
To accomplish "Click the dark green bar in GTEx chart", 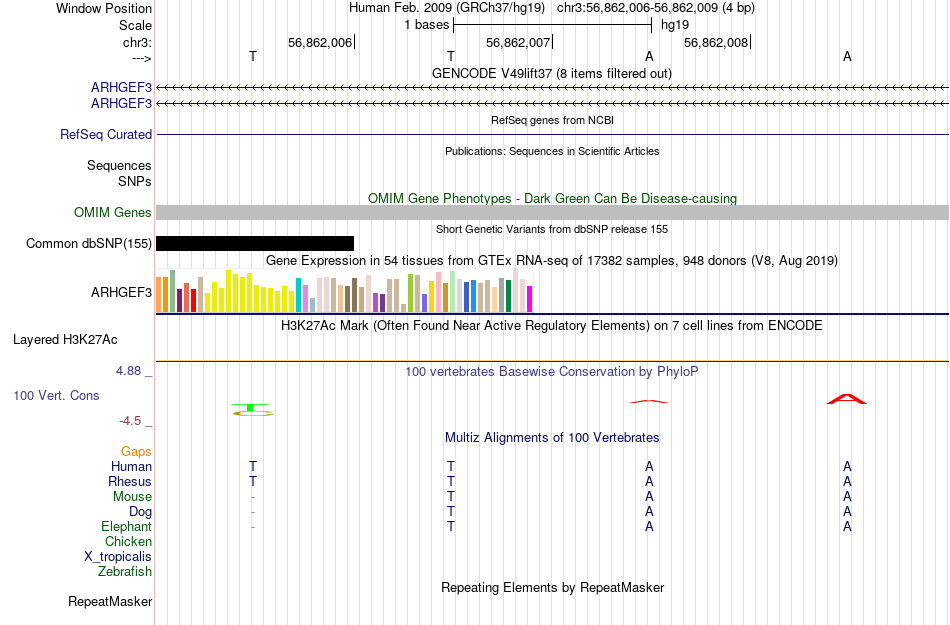I will 508,296.
